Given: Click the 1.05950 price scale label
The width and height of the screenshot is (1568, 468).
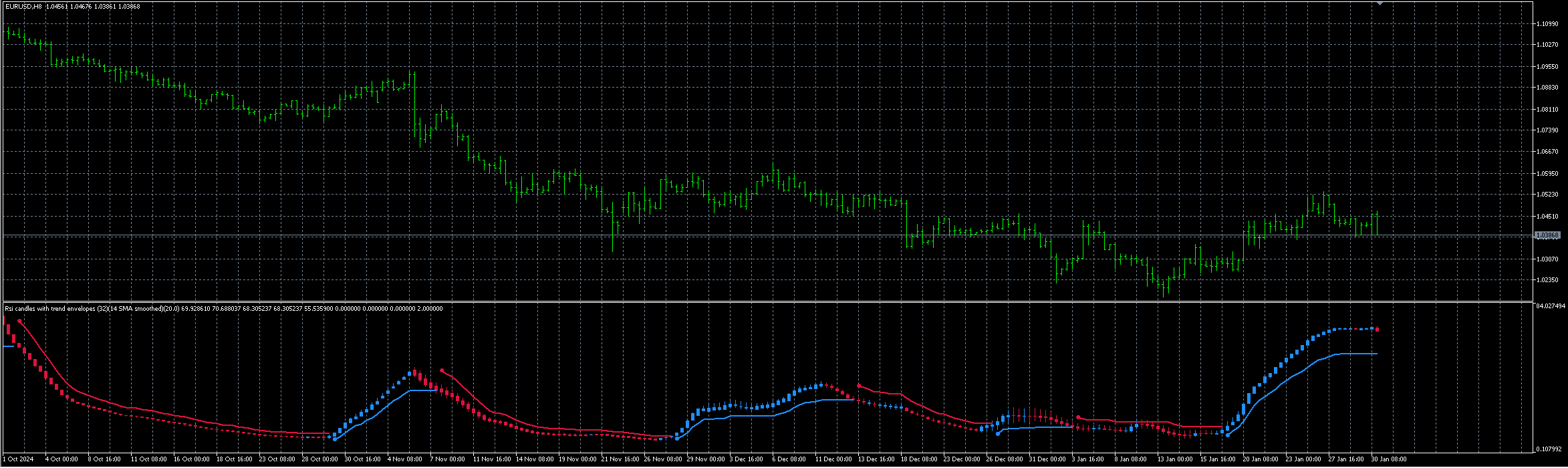Looking at the screenshot, I should click(x=1548, y=173).
